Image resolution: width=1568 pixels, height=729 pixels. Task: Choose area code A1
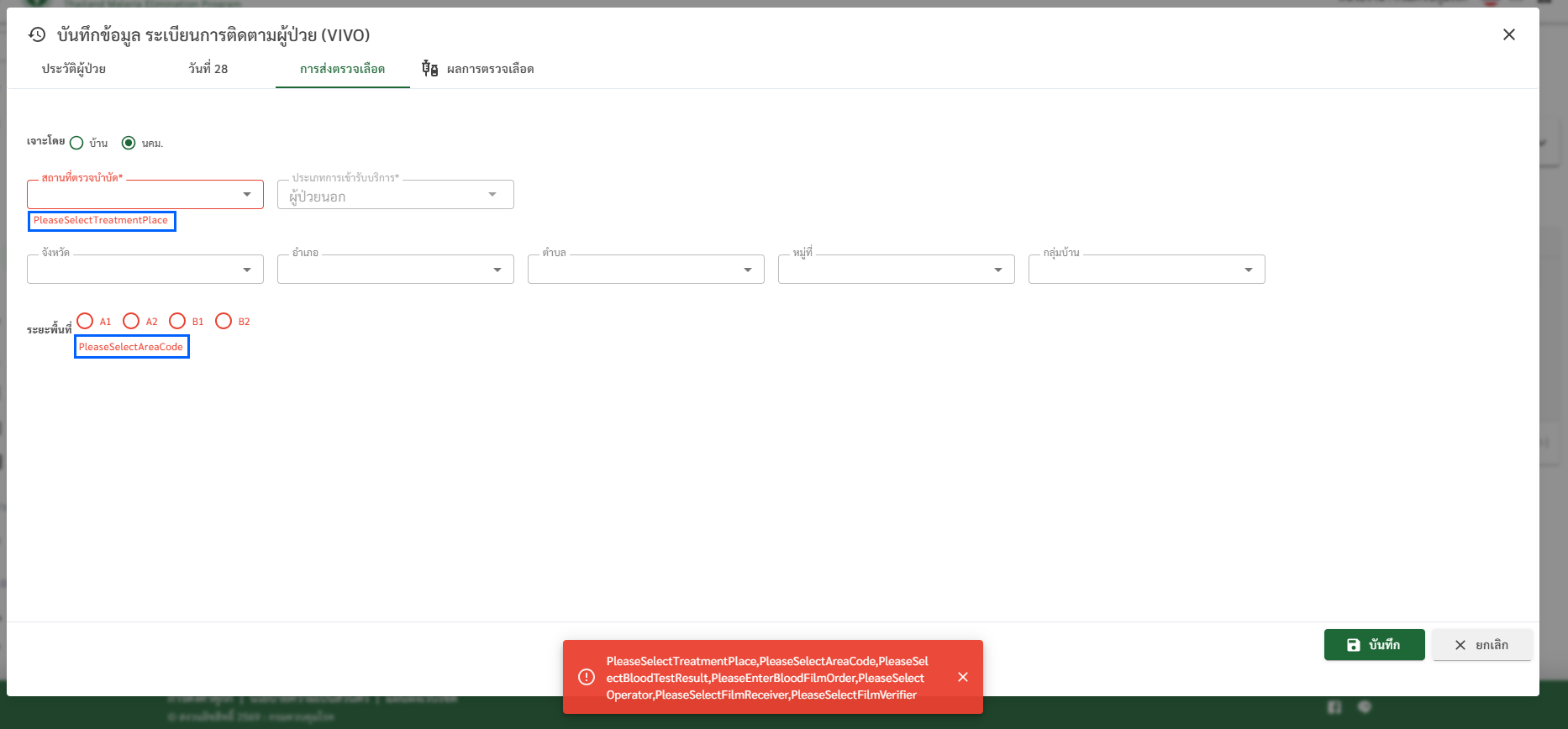pyautogui.click(x=85, y=321)
